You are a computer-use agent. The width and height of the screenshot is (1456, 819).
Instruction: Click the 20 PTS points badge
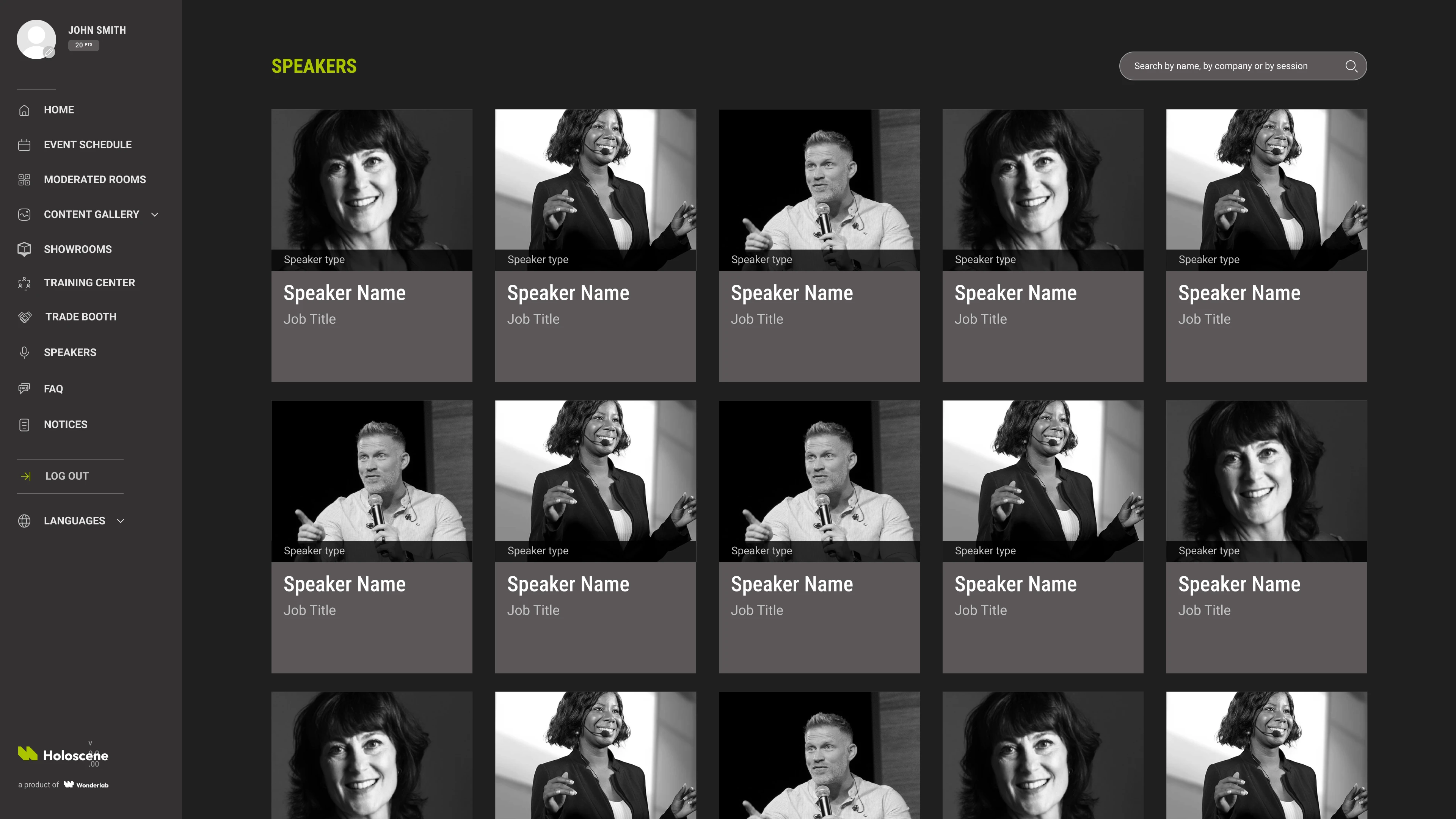click(84, 45)
